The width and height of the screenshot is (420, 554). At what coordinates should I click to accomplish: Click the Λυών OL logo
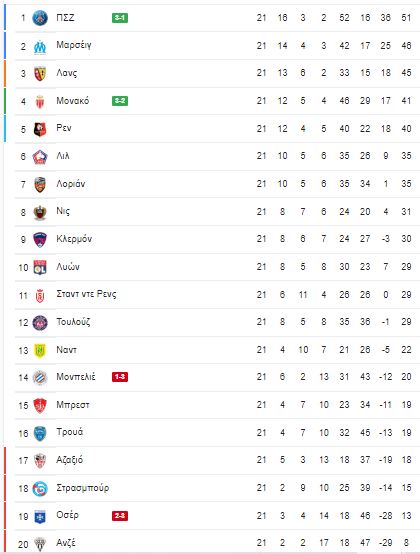(40, 267)
